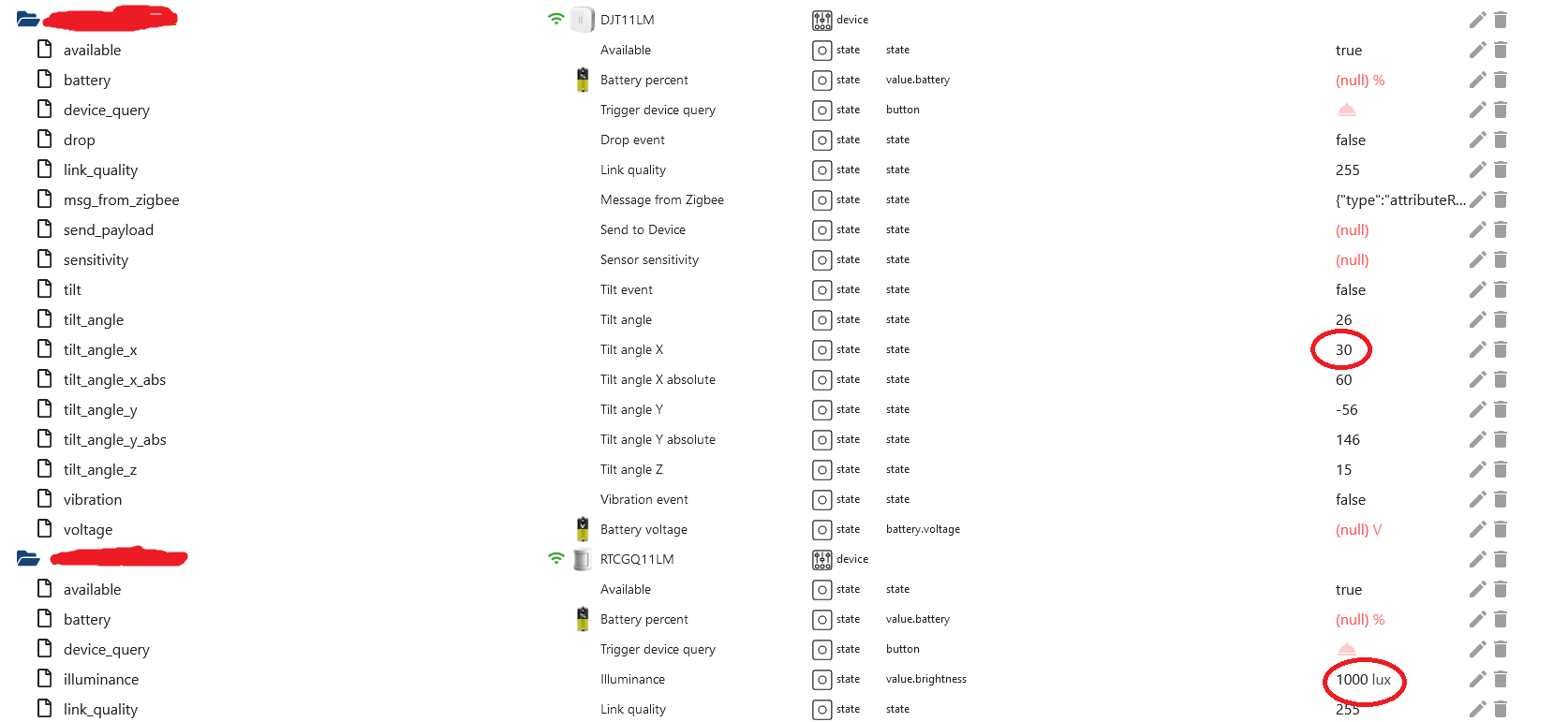
Task: Edit the RTCGQ11LM device with pencil icon
Action: pos(1477,559)
